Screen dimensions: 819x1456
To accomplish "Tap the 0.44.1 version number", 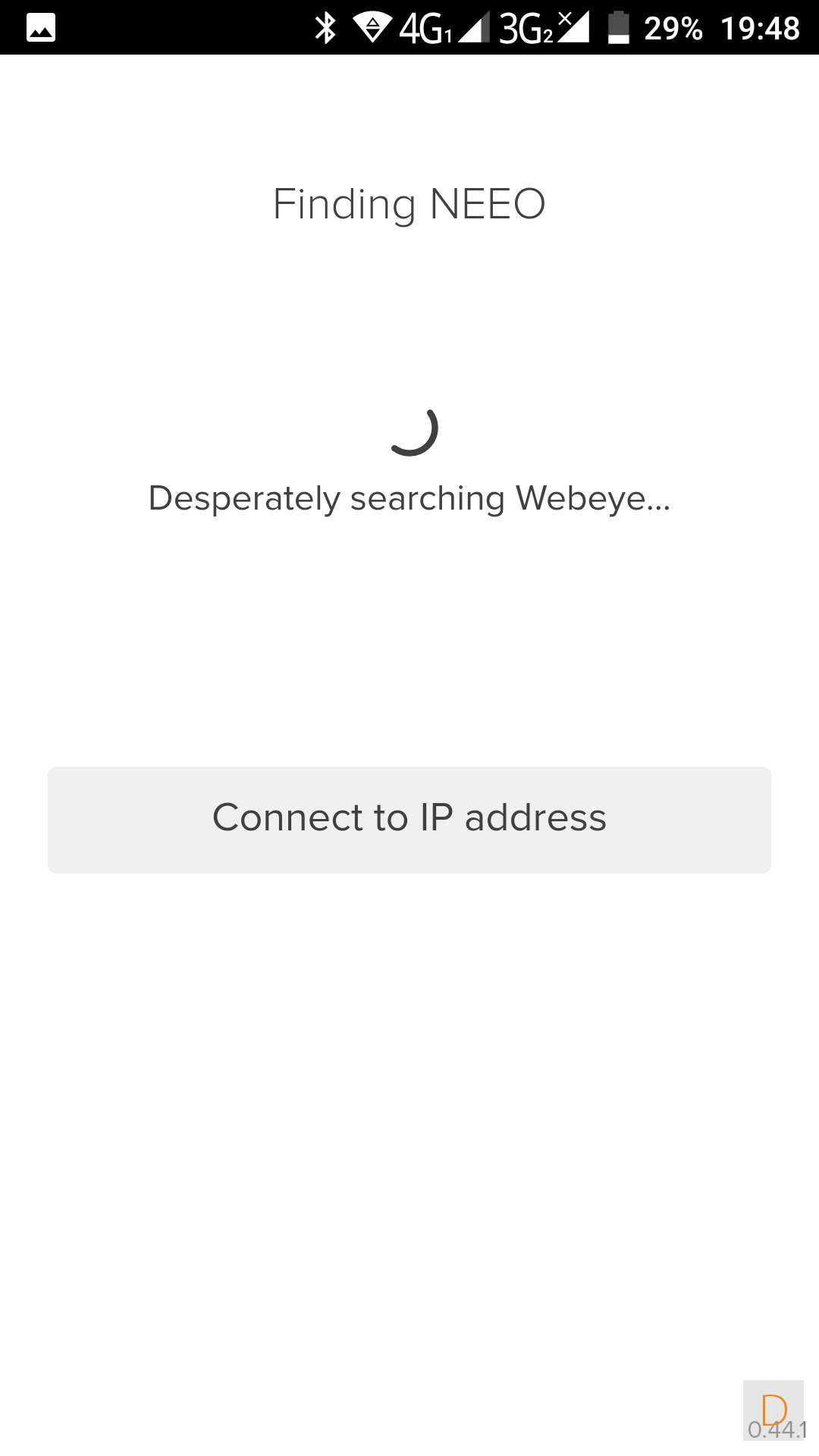I will coord(777,1429).
